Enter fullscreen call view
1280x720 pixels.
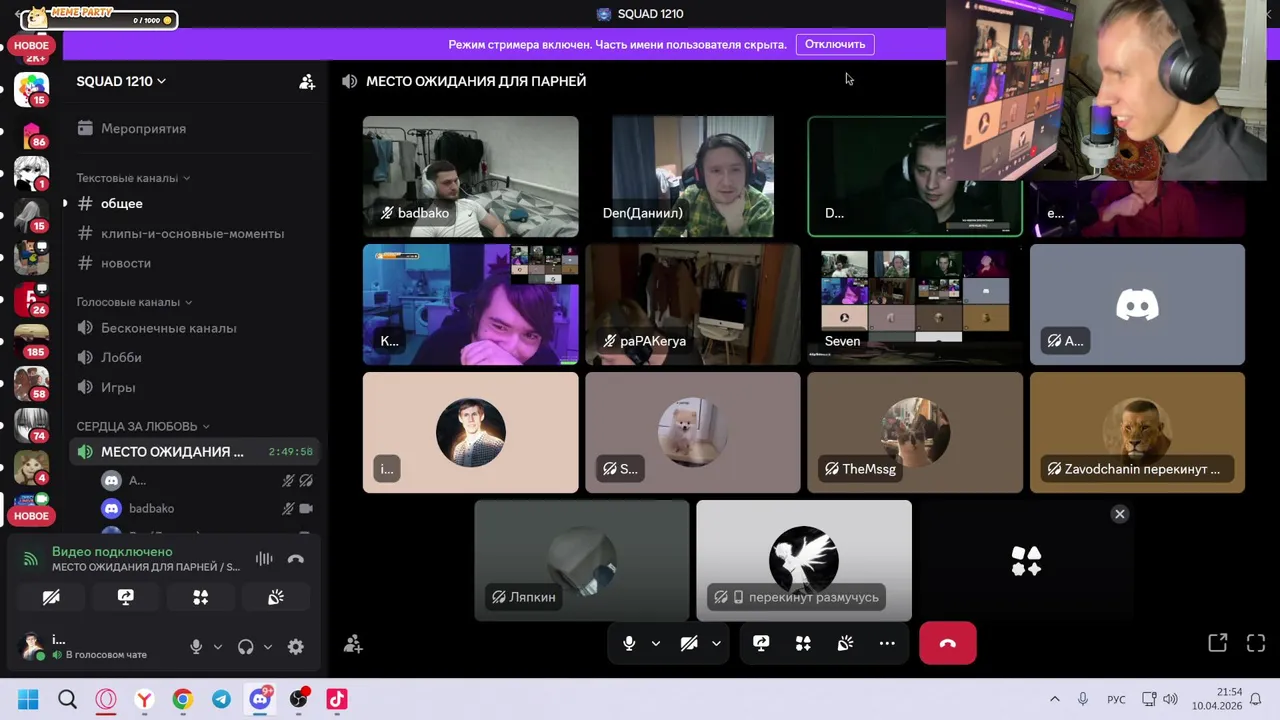[x=1256, y=643]
